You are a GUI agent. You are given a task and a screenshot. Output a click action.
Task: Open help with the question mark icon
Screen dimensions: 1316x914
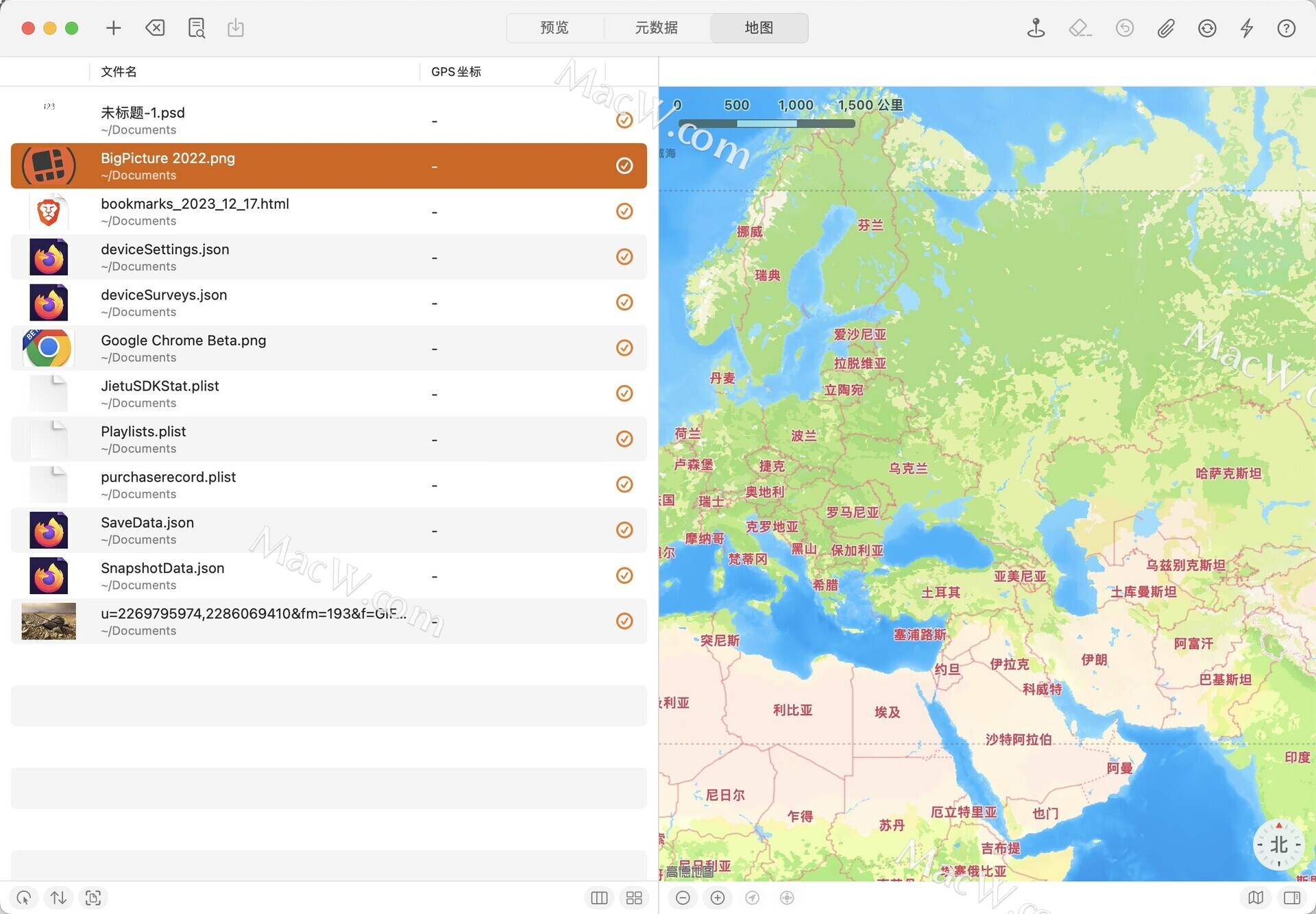pos(1287,27)
